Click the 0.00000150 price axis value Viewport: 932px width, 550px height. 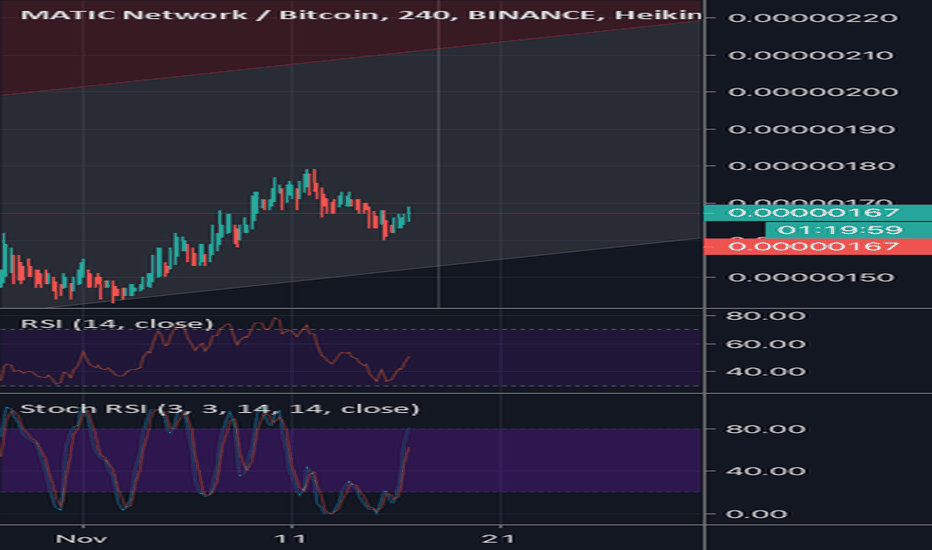811,277
